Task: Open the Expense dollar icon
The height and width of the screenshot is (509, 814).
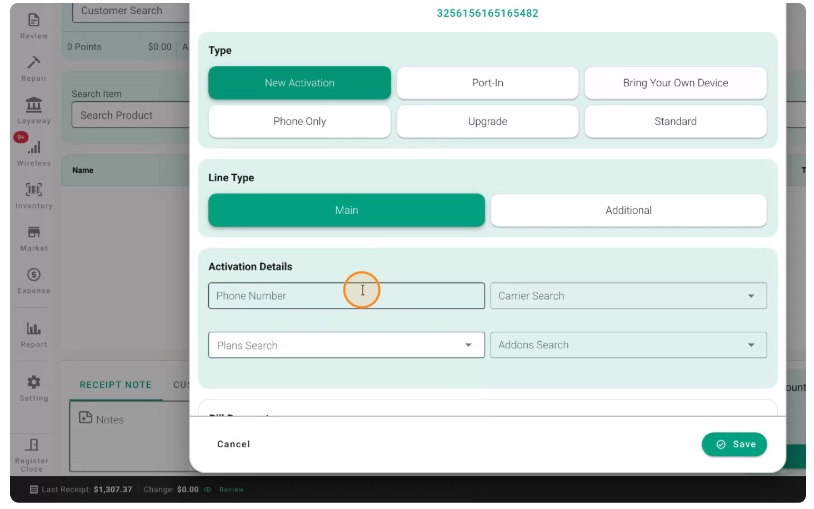Action: point(34,274)
